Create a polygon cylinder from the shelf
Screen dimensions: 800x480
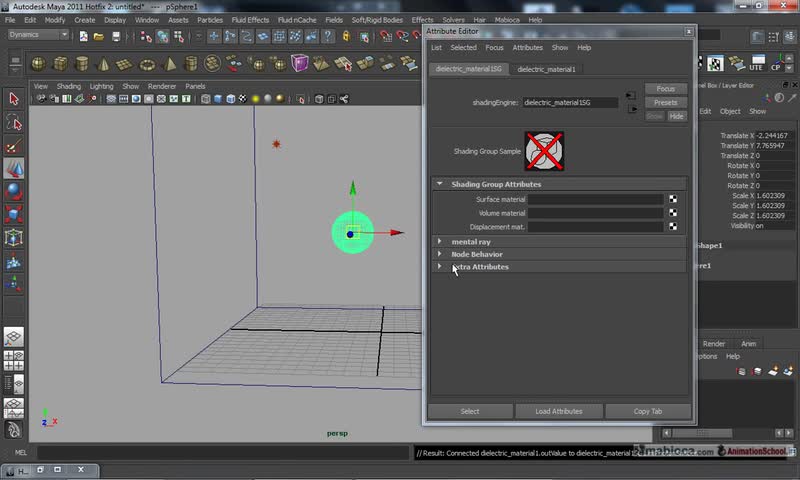click(x=82, y=64)
